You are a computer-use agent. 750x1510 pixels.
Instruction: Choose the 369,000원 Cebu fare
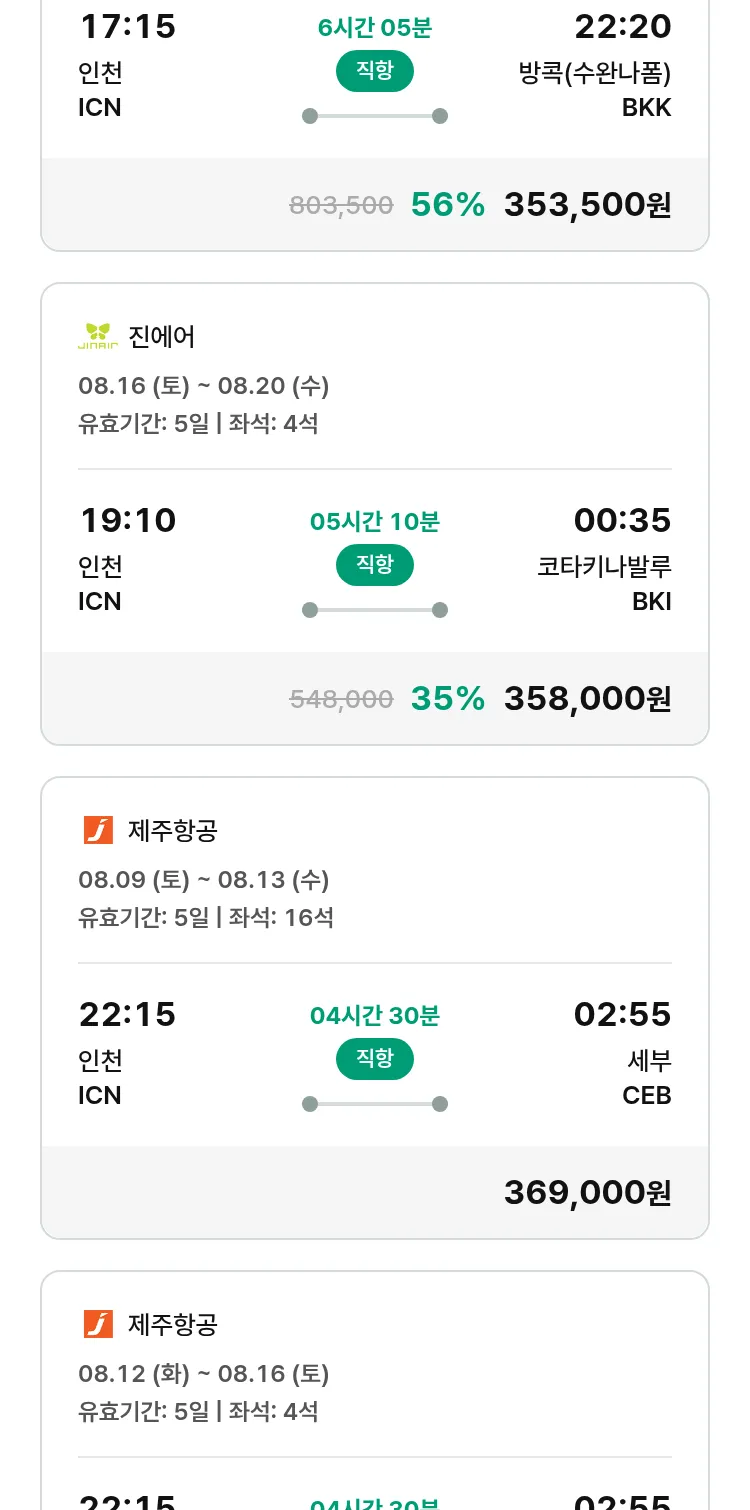(x=587, y=1192)
